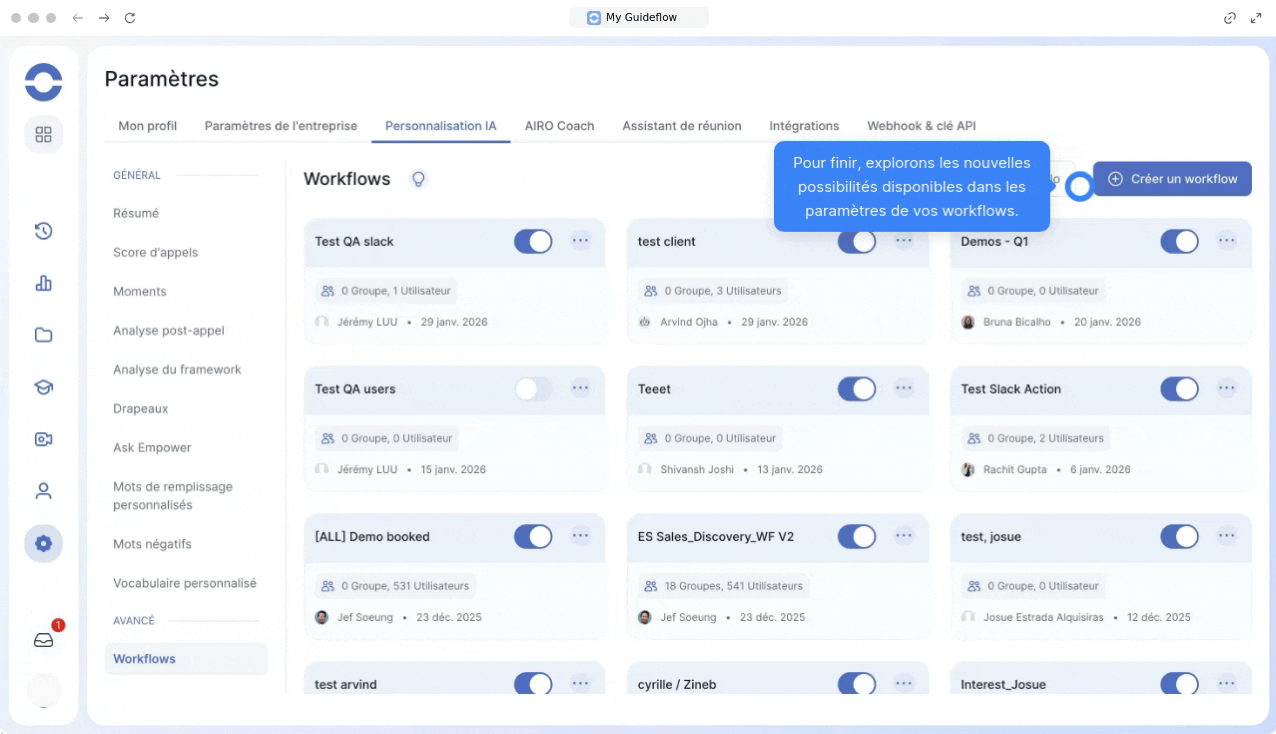Open three-dot menu for Demos - Q1

1227,241
